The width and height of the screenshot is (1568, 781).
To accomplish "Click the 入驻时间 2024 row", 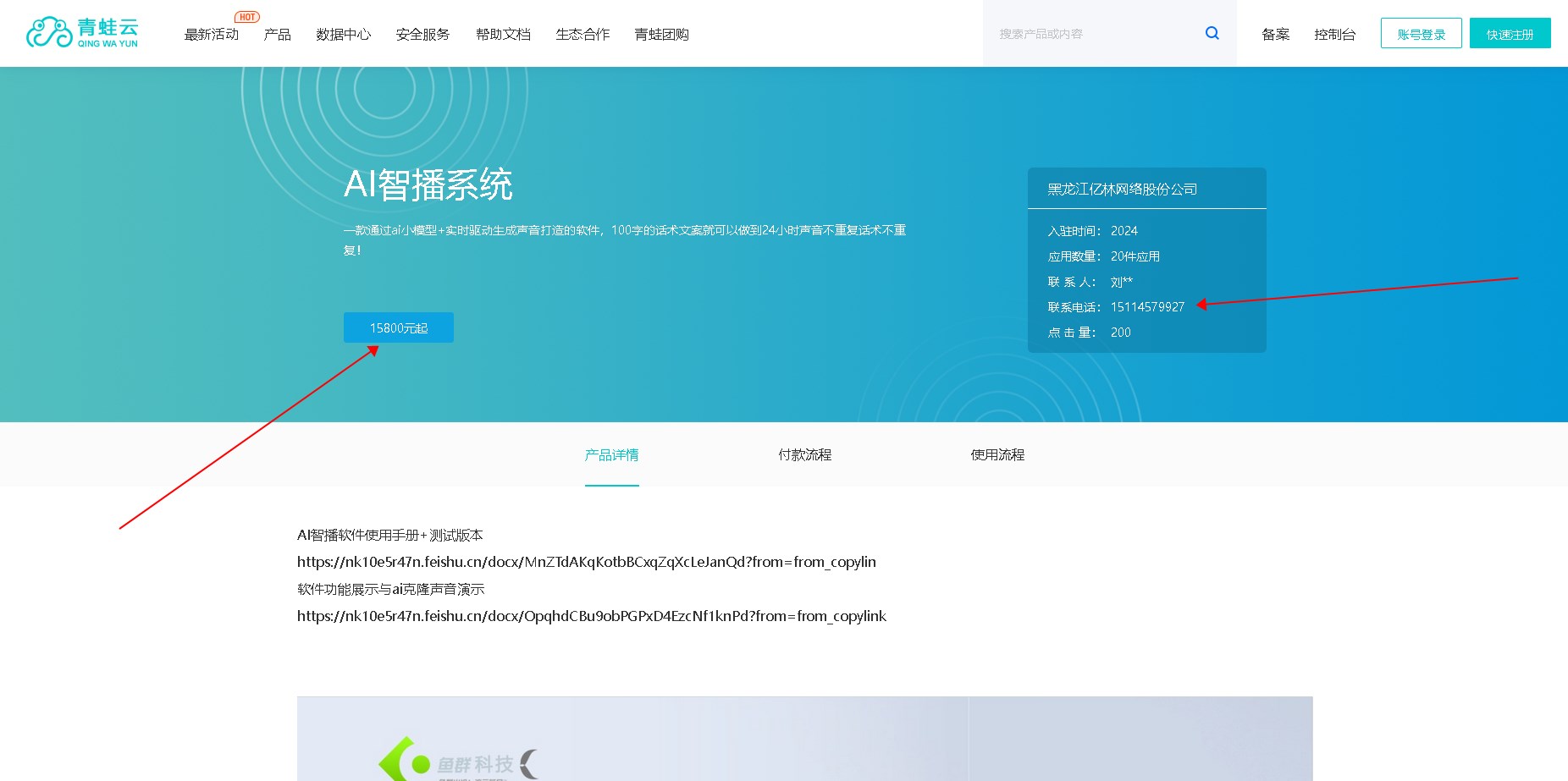I will click(1092, 231).
